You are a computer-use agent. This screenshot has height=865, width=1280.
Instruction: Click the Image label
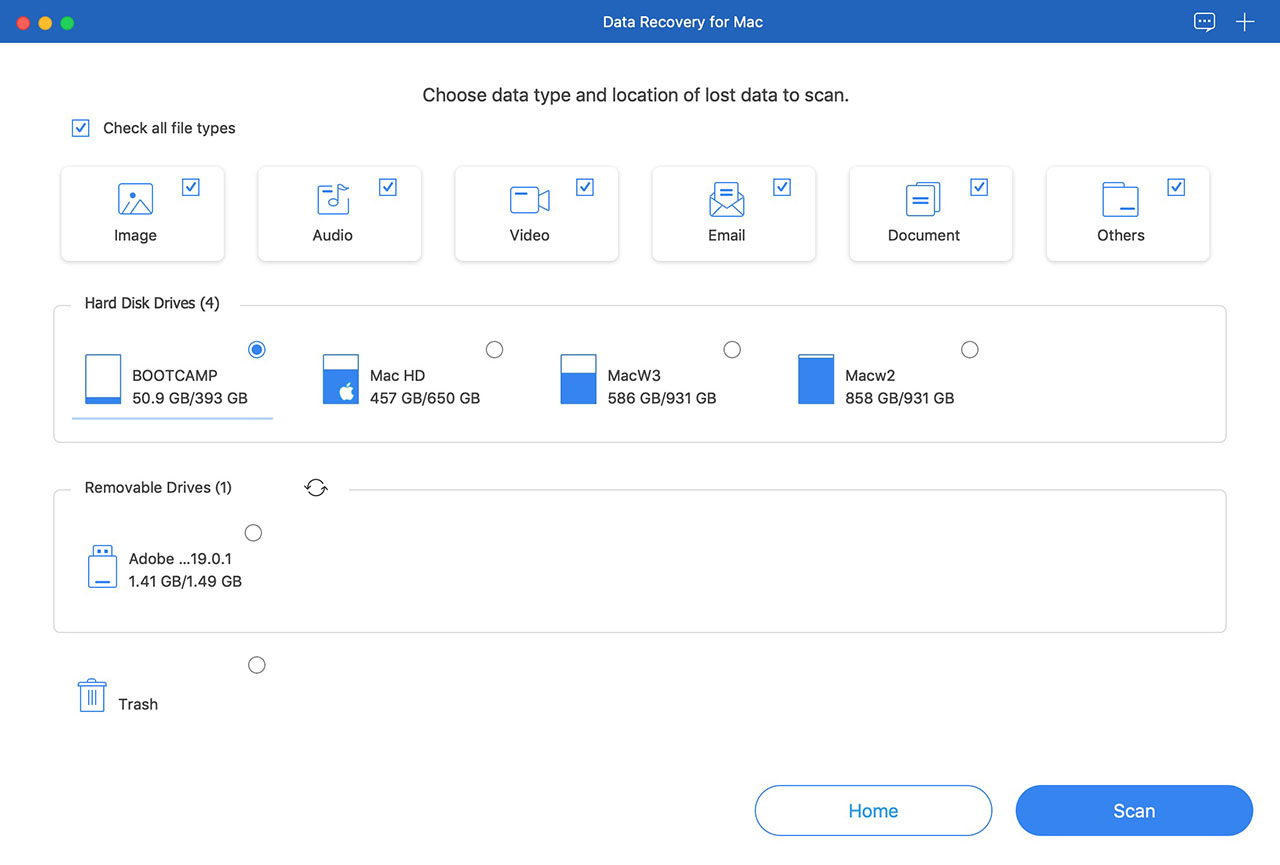135,235
